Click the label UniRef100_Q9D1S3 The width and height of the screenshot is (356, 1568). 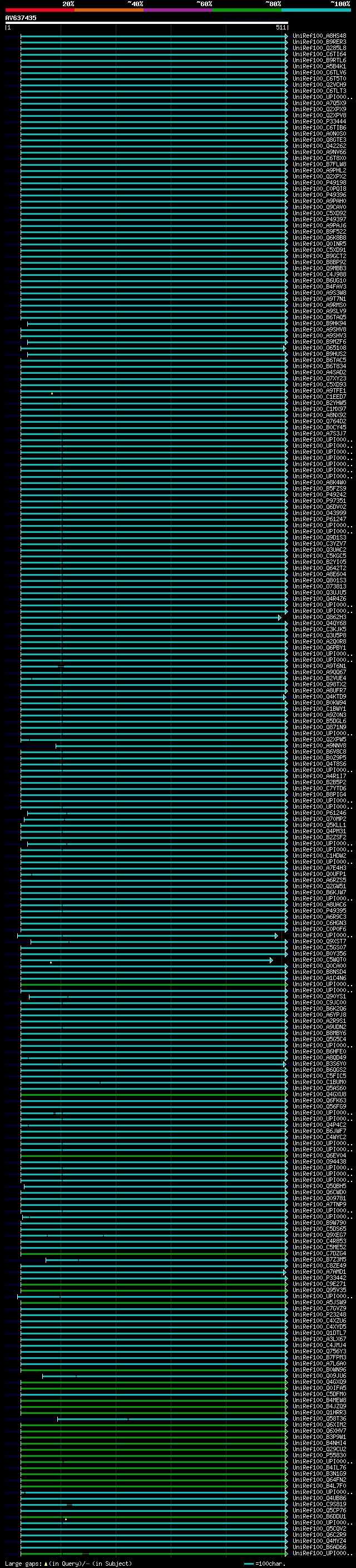(319, 537)
